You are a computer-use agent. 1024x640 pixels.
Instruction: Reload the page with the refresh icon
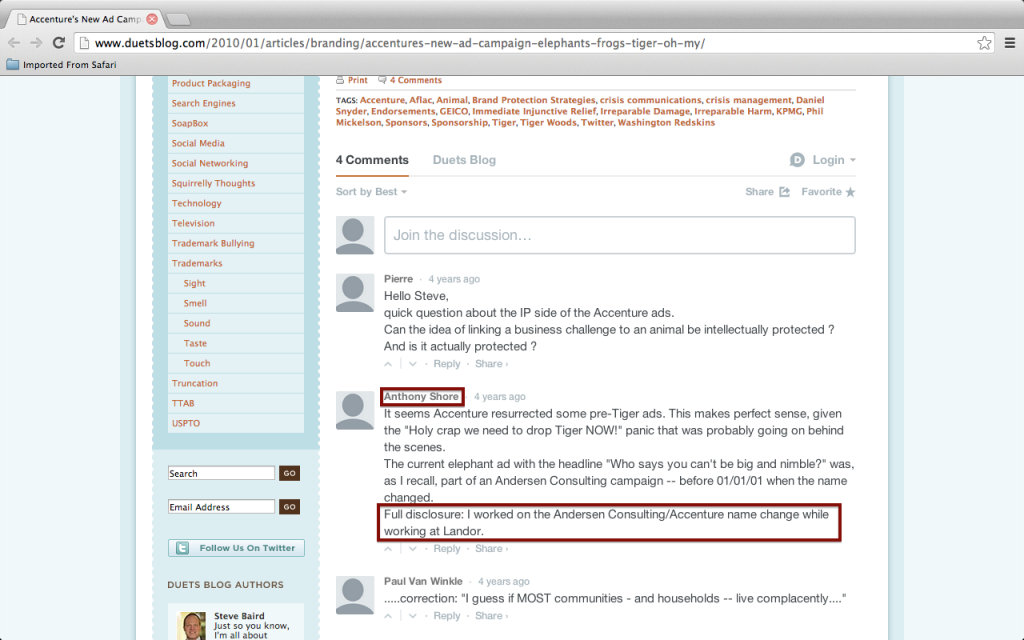pos(59,43)
